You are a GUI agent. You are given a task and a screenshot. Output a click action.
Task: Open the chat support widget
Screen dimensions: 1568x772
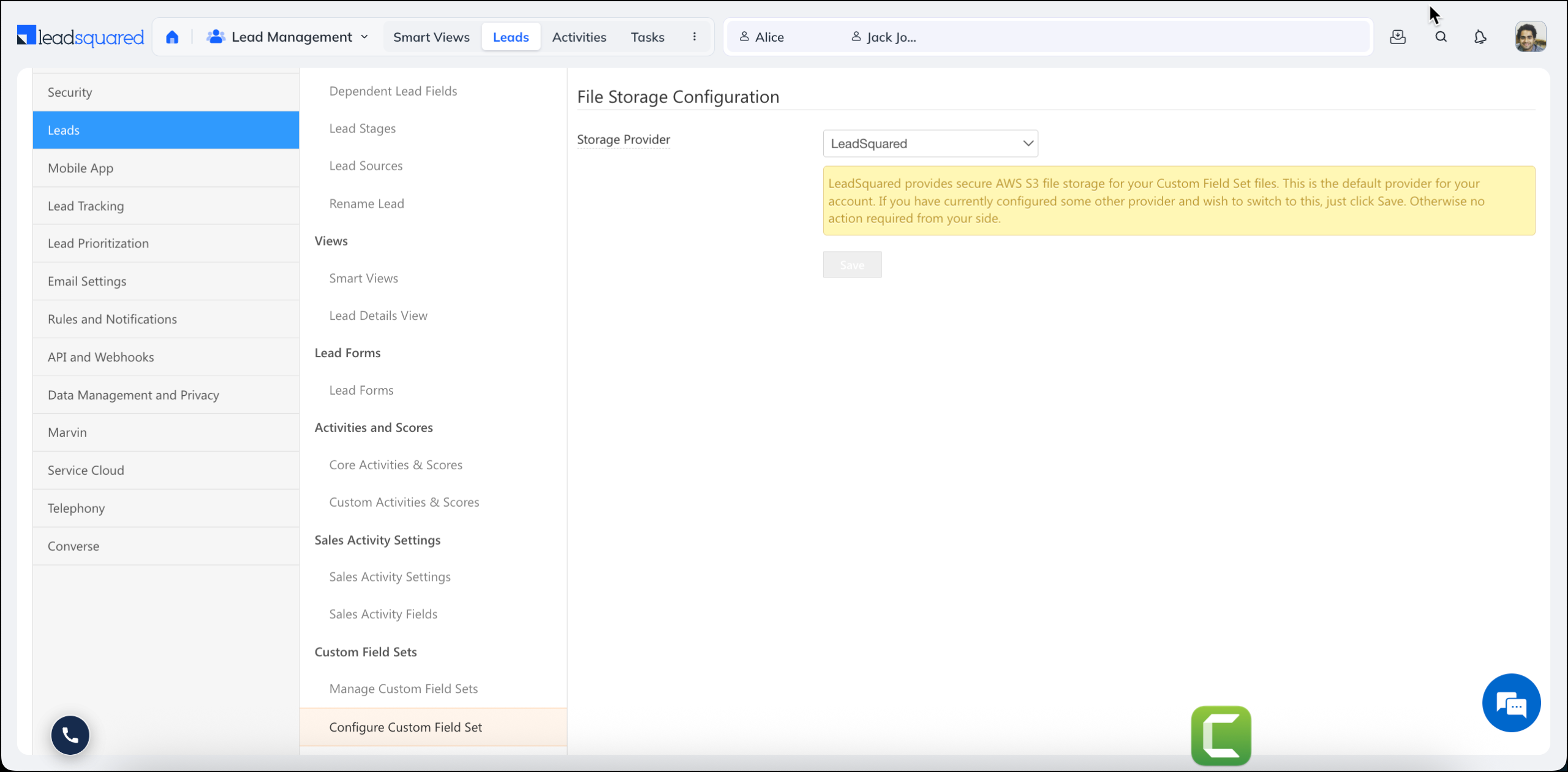pyautogui.click(x=1511, y=703)
